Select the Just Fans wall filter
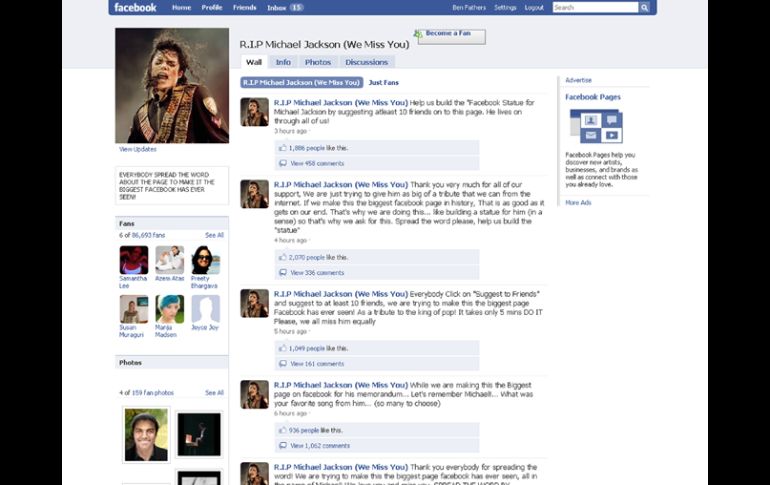This screenshot has width=770, height=485. pyautogui.click(x=383, y=83)
